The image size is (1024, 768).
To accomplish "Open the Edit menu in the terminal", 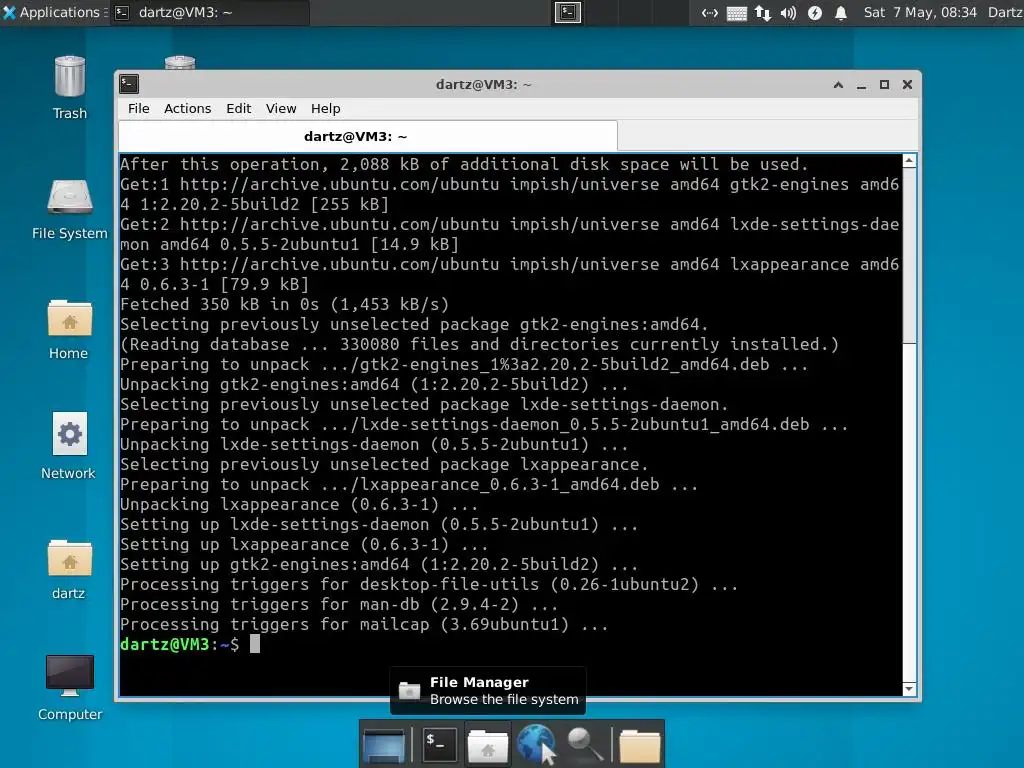I will coord(238,108).
